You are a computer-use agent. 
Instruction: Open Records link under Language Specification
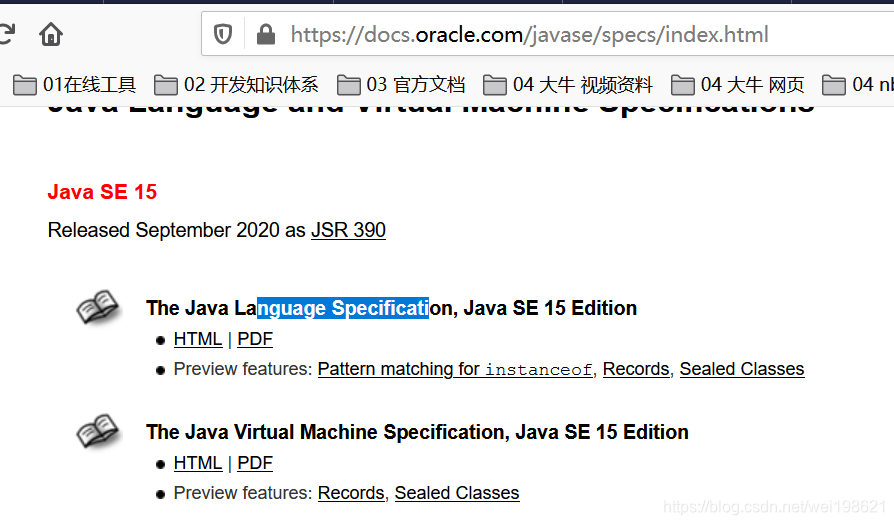coord(636,369)
